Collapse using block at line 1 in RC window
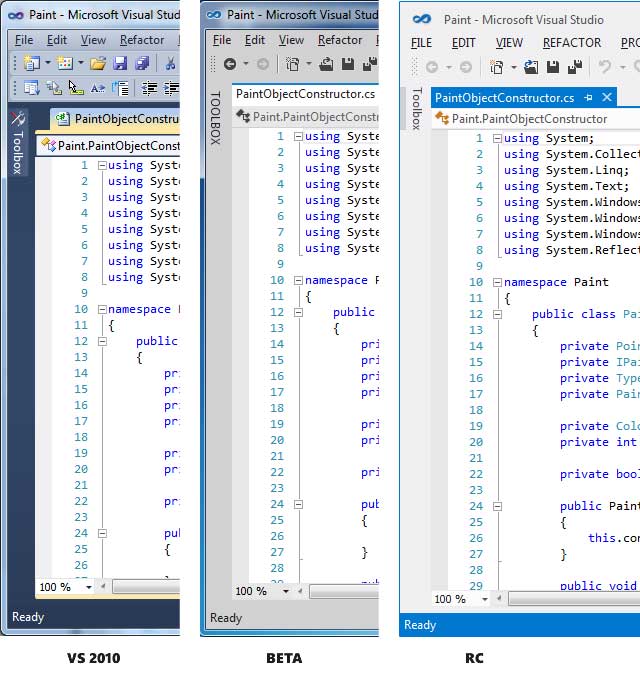Image resolution: width=640 pixels, height=680 pixels. pyautogui.click(x=497, y=138)
